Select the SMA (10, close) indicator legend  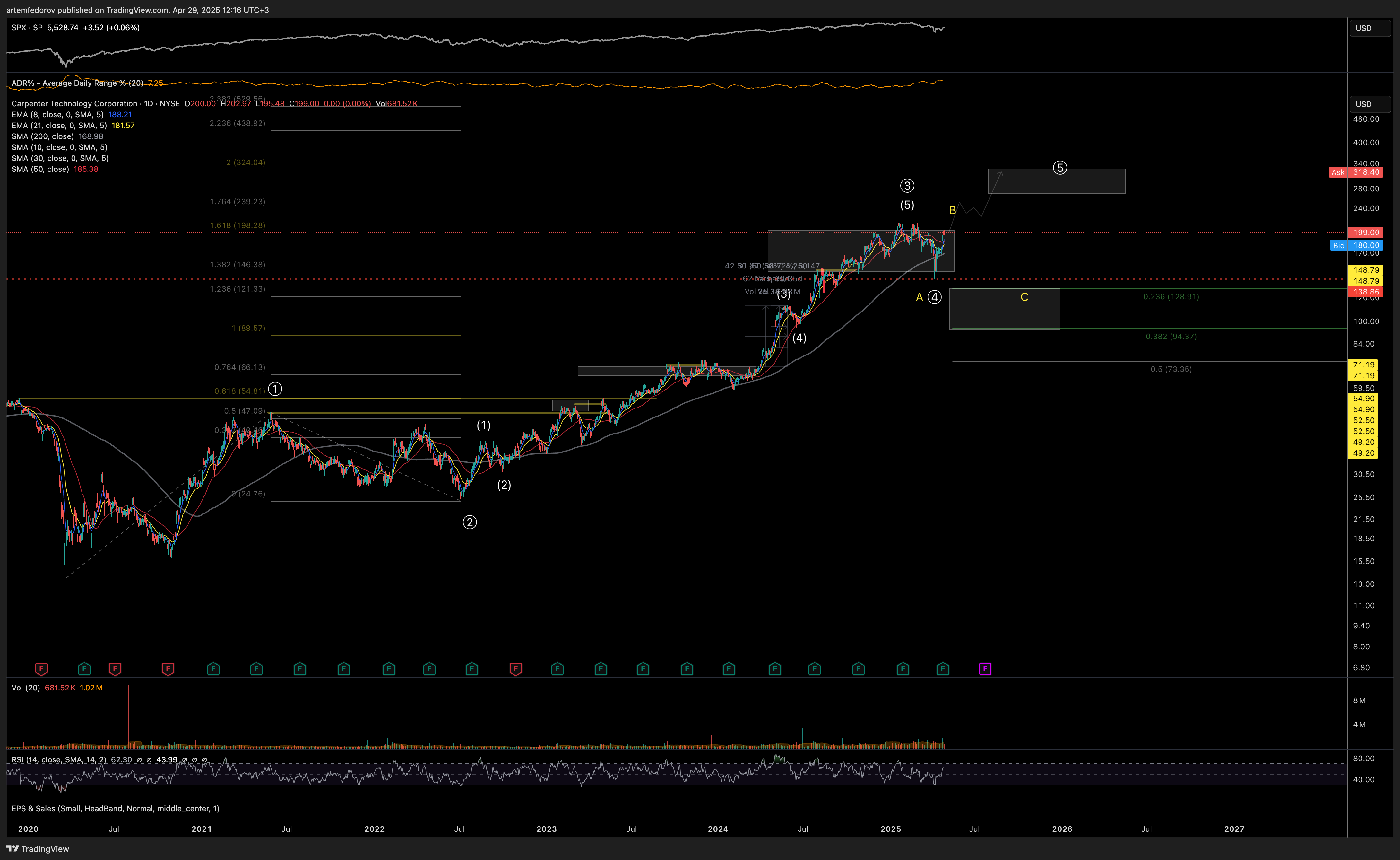pyautogui.click(x=59, y=147)
